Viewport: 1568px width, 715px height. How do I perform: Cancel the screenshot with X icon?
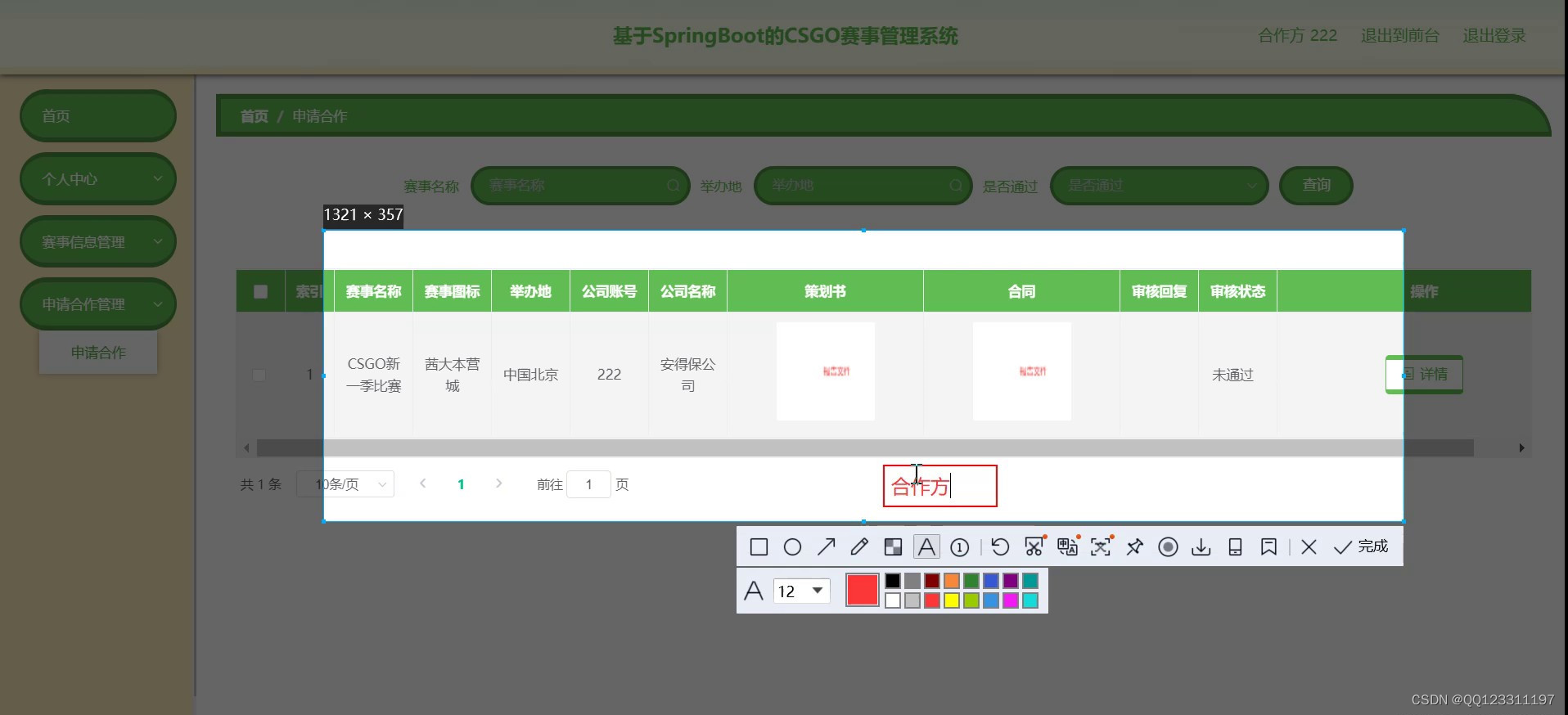(1309, 546)
